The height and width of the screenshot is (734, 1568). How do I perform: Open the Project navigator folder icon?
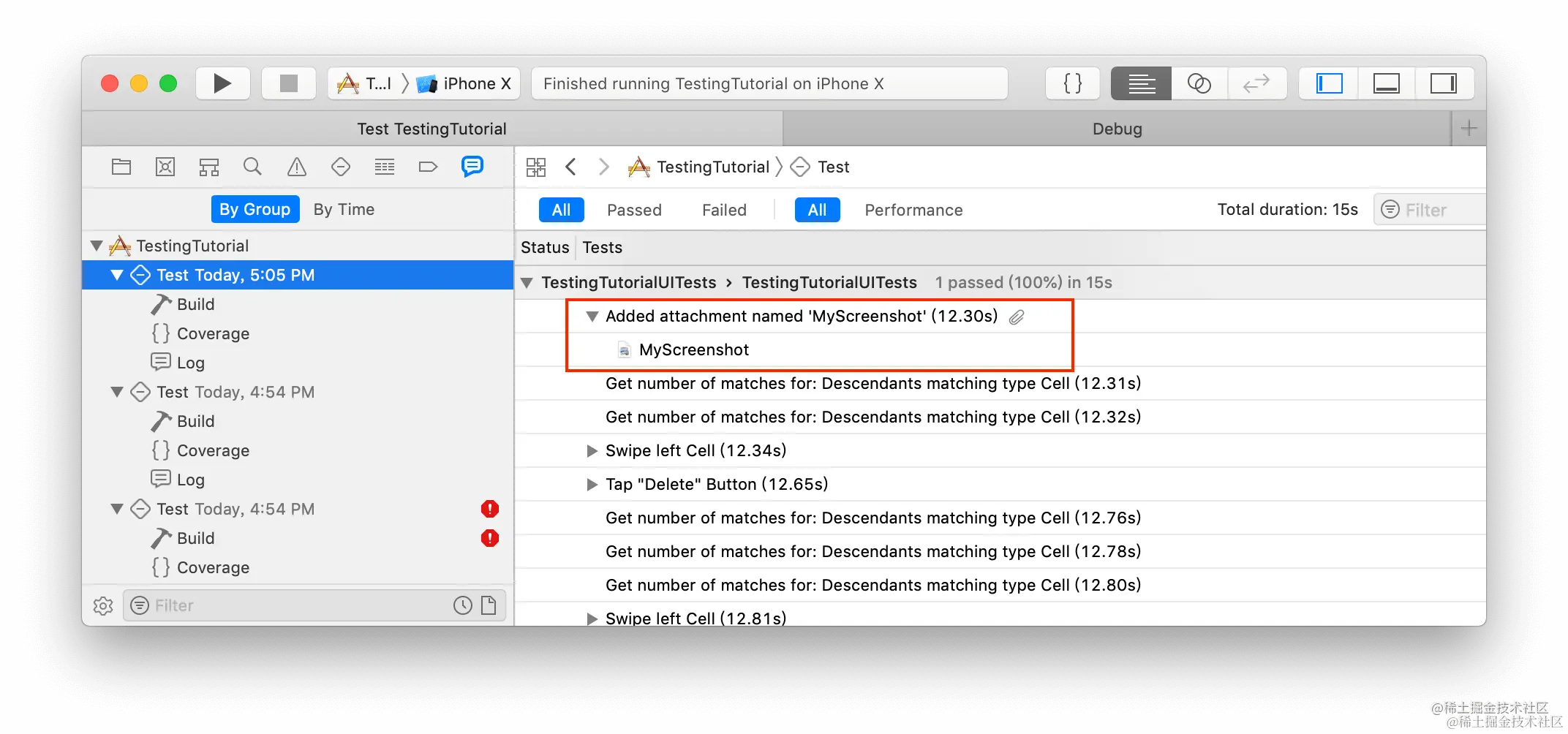pos(121,167)
